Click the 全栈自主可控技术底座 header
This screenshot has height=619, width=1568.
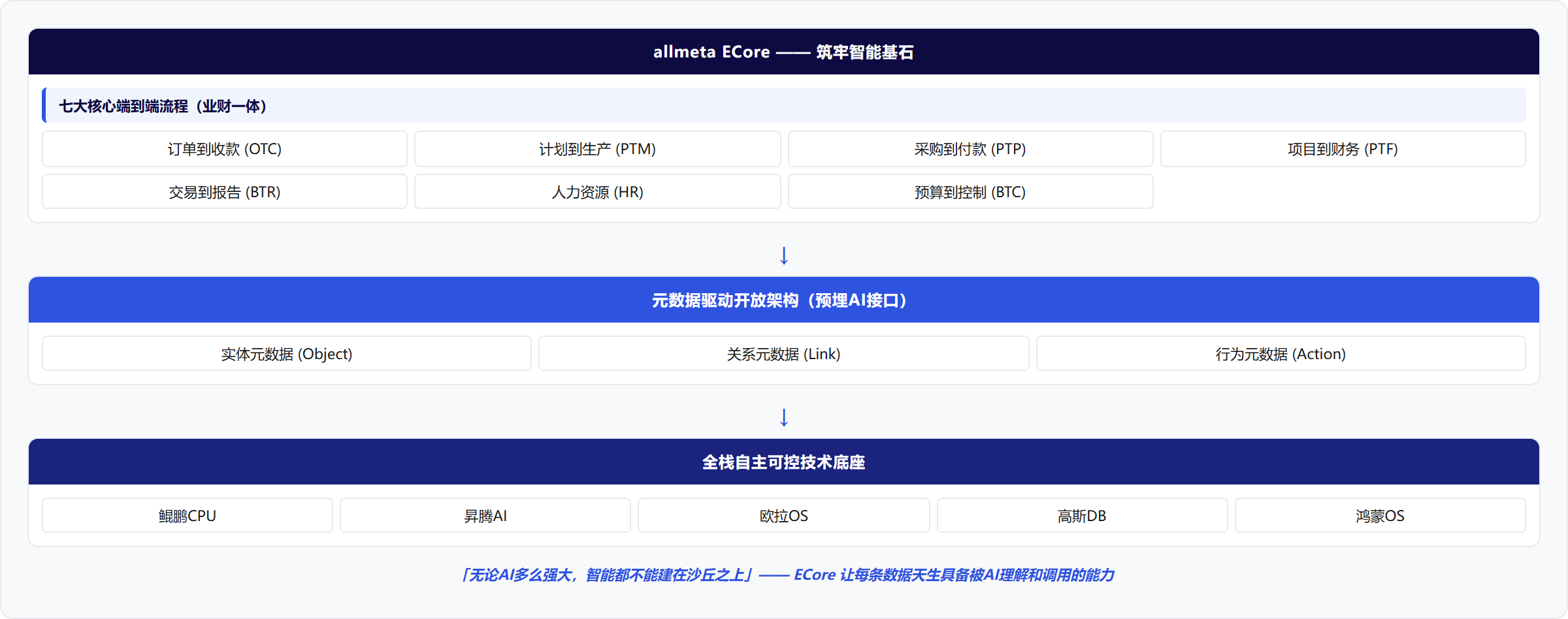[x=784, y=462]
